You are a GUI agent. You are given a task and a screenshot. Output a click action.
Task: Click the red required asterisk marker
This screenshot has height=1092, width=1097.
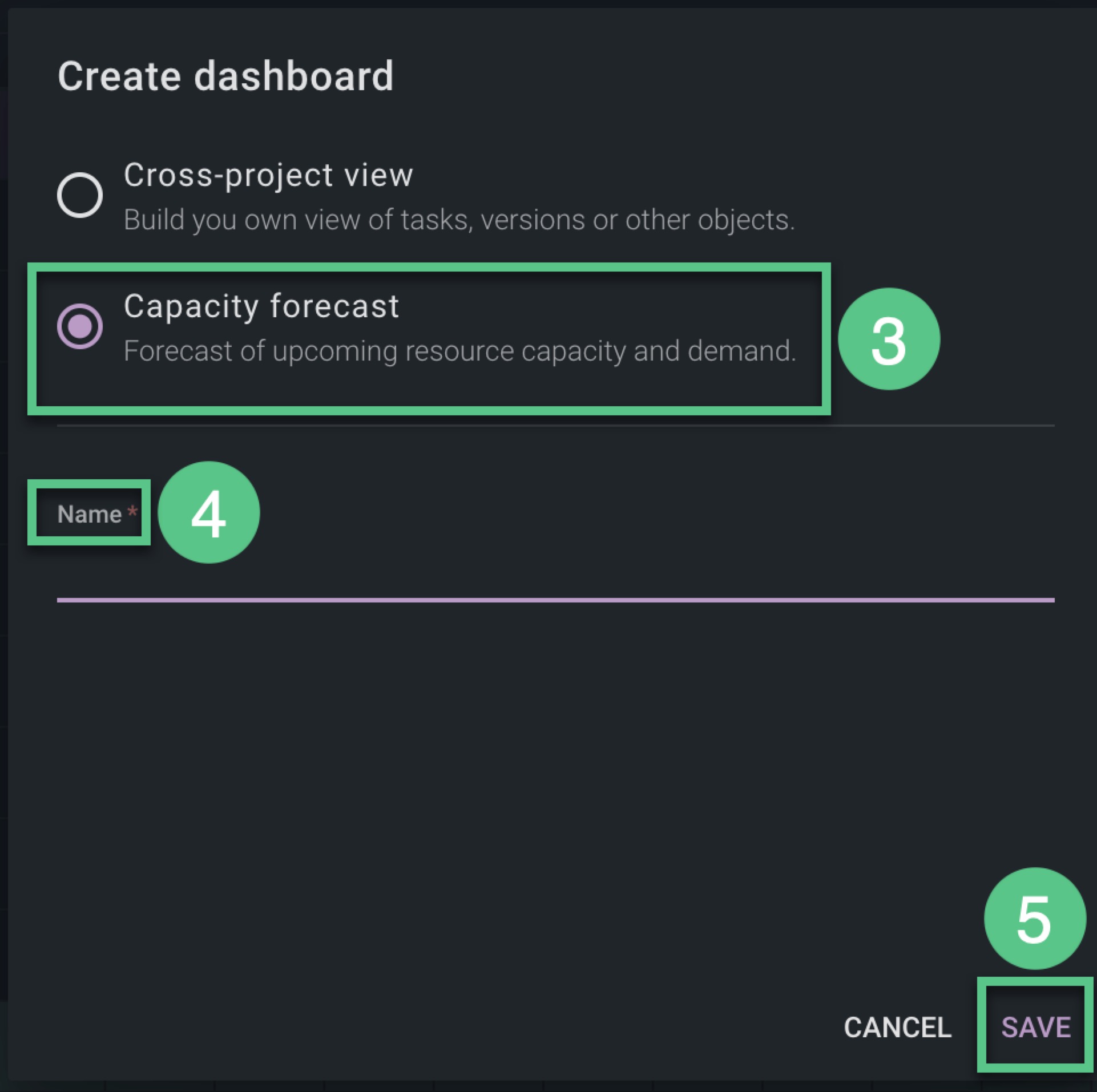[132, 511]
